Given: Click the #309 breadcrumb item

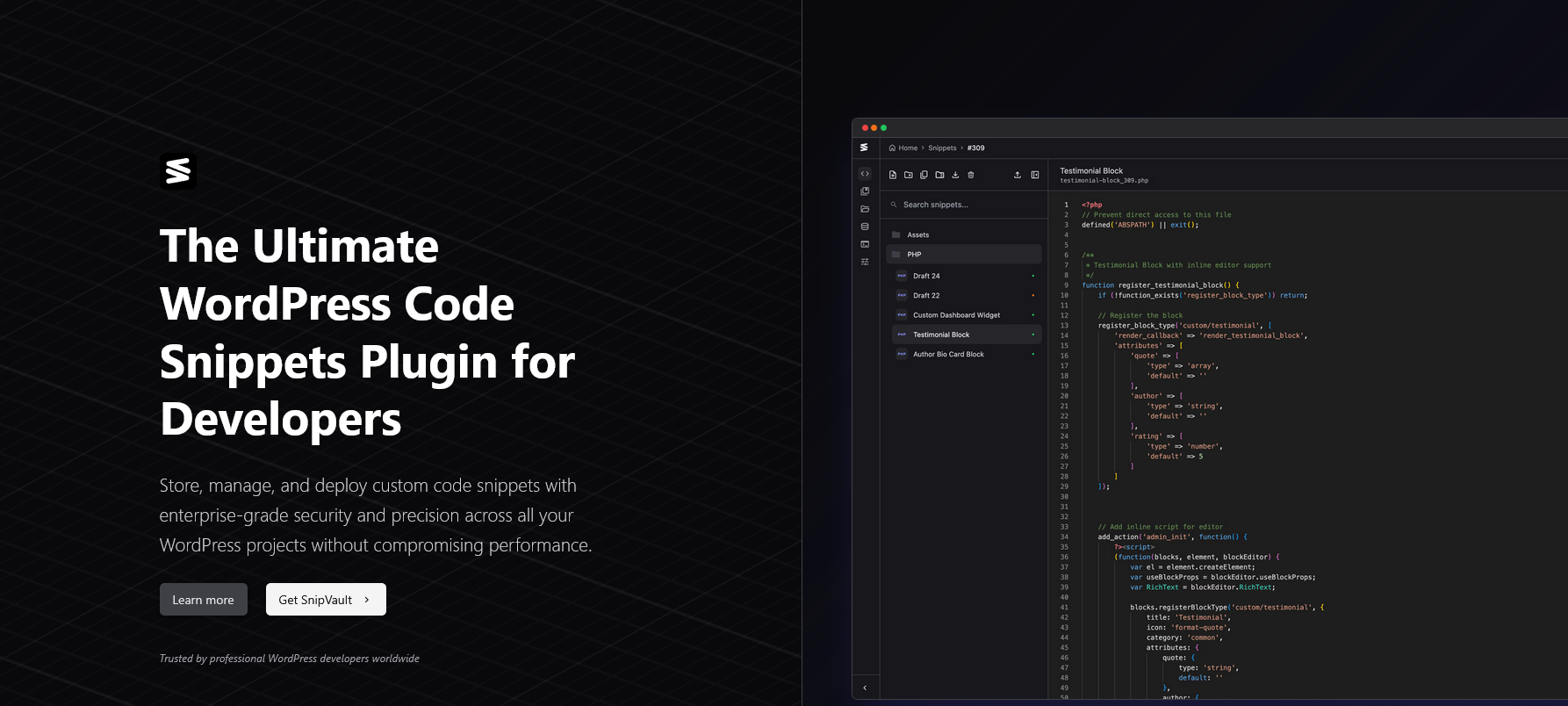Looking at the screenshot, I should click(x=975, y=148).
